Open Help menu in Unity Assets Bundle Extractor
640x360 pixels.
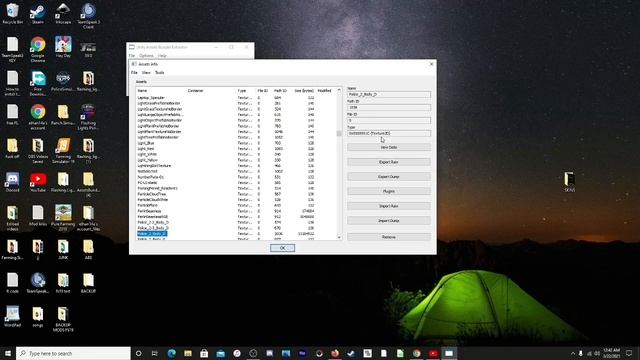(162, 56)
